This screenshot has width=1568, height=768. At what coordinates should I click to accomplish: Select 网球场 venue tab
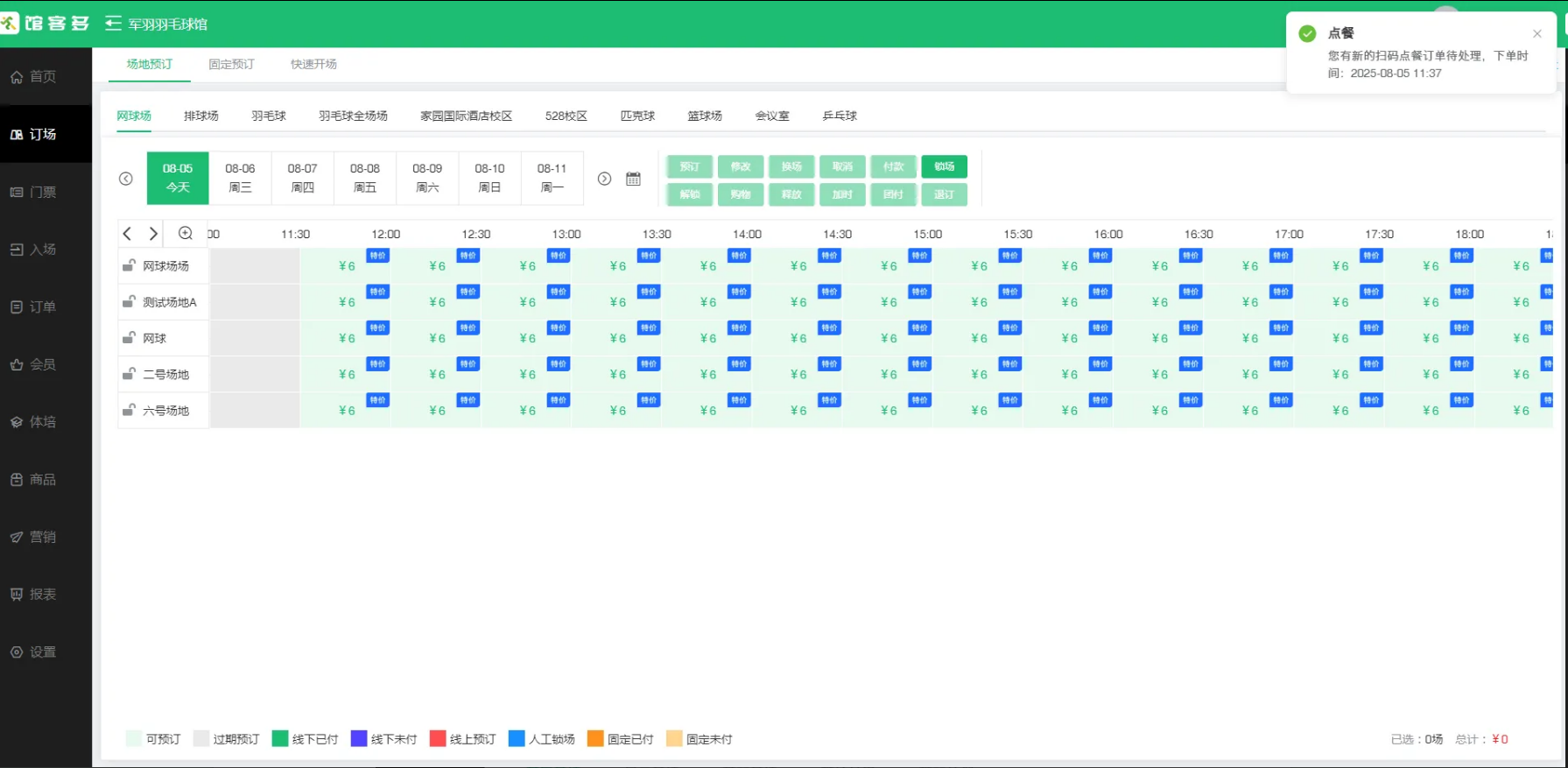[x=134, y=116]
